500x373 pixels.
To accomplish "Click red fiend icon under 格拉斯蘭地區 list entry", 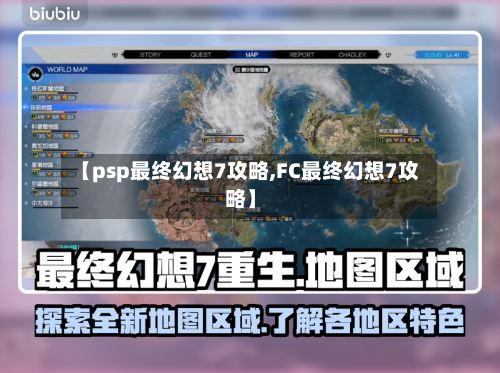I will click(x=65, y=97).
